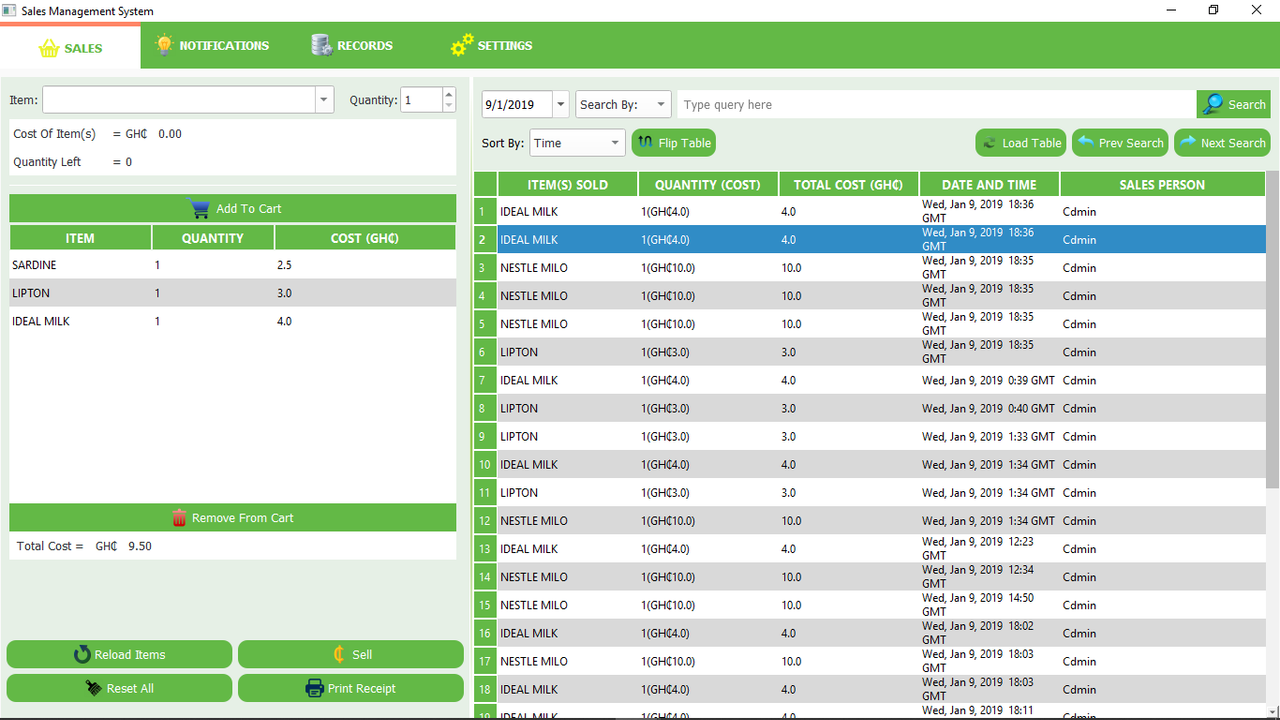Click the Sell button

[x=351, y=655]
